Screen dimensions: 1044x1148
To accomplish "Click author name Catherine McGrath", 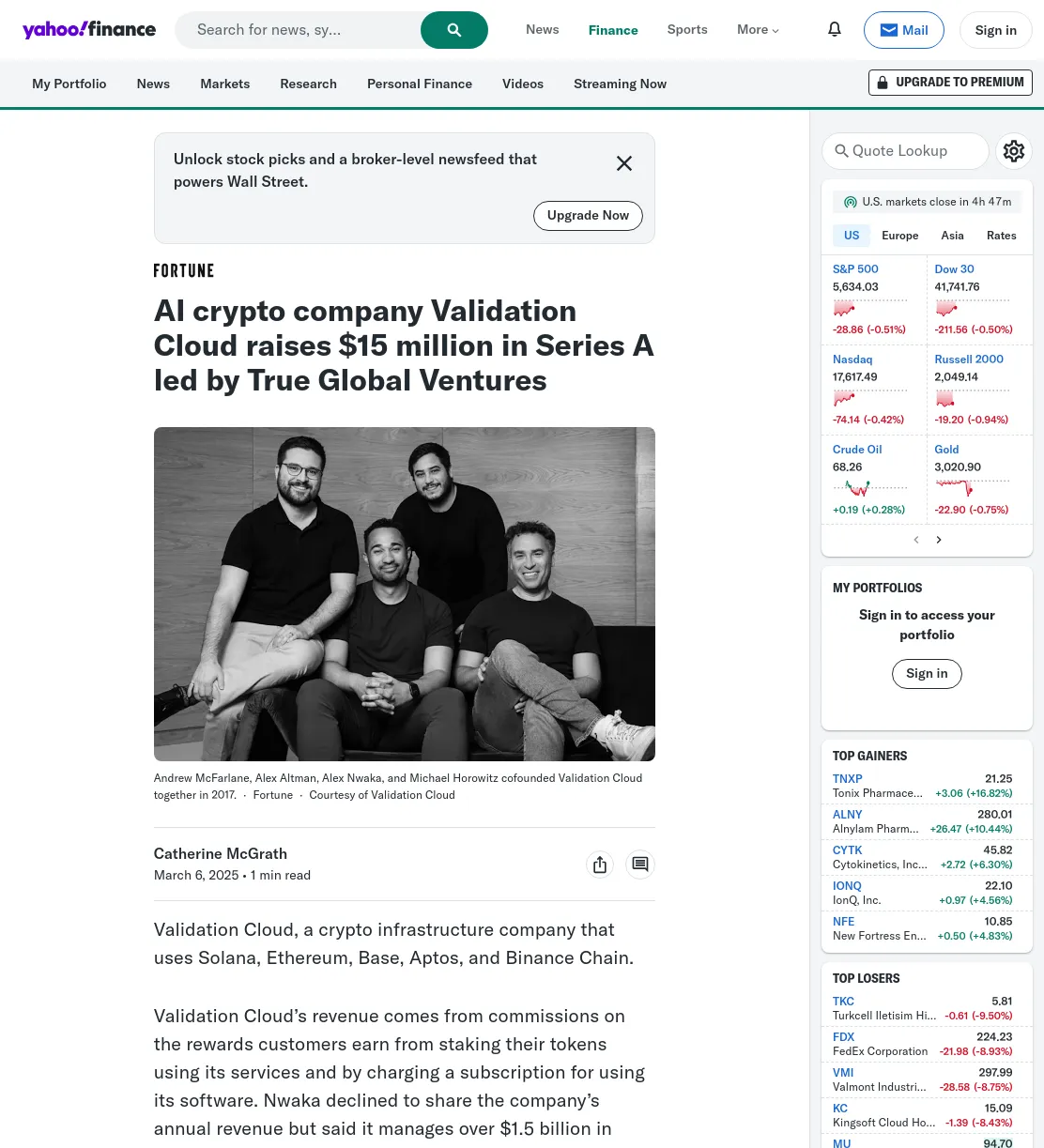I will click(221, 854).
